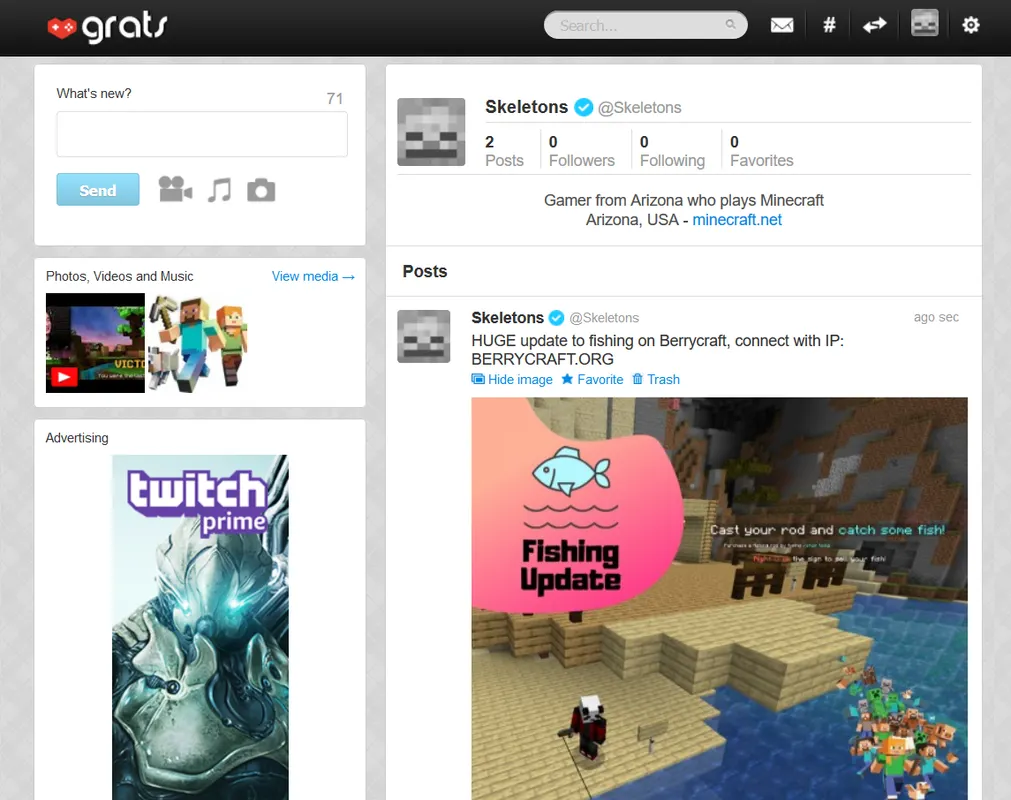Click the Skeletons profile name heading
The image size is (1011, 800).
pyautogui.click(x=526, y=107)
